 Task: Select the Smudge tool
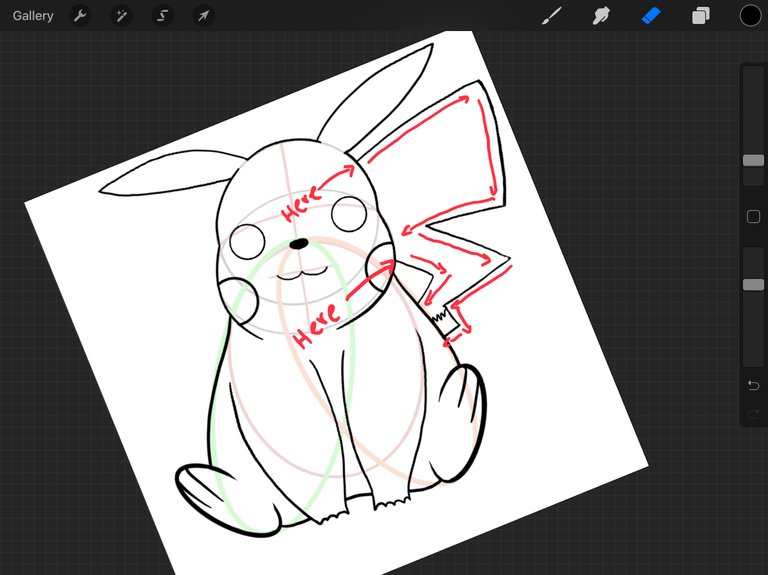click(601, 16)
